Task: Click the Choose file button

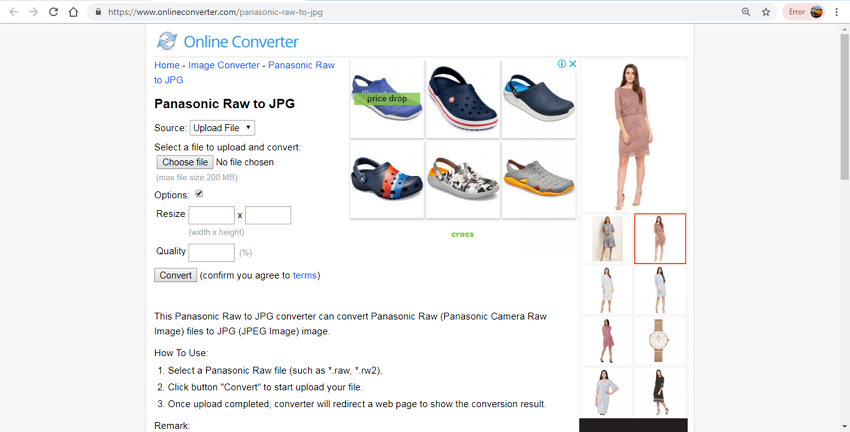Action: click(x=185, y=162)
